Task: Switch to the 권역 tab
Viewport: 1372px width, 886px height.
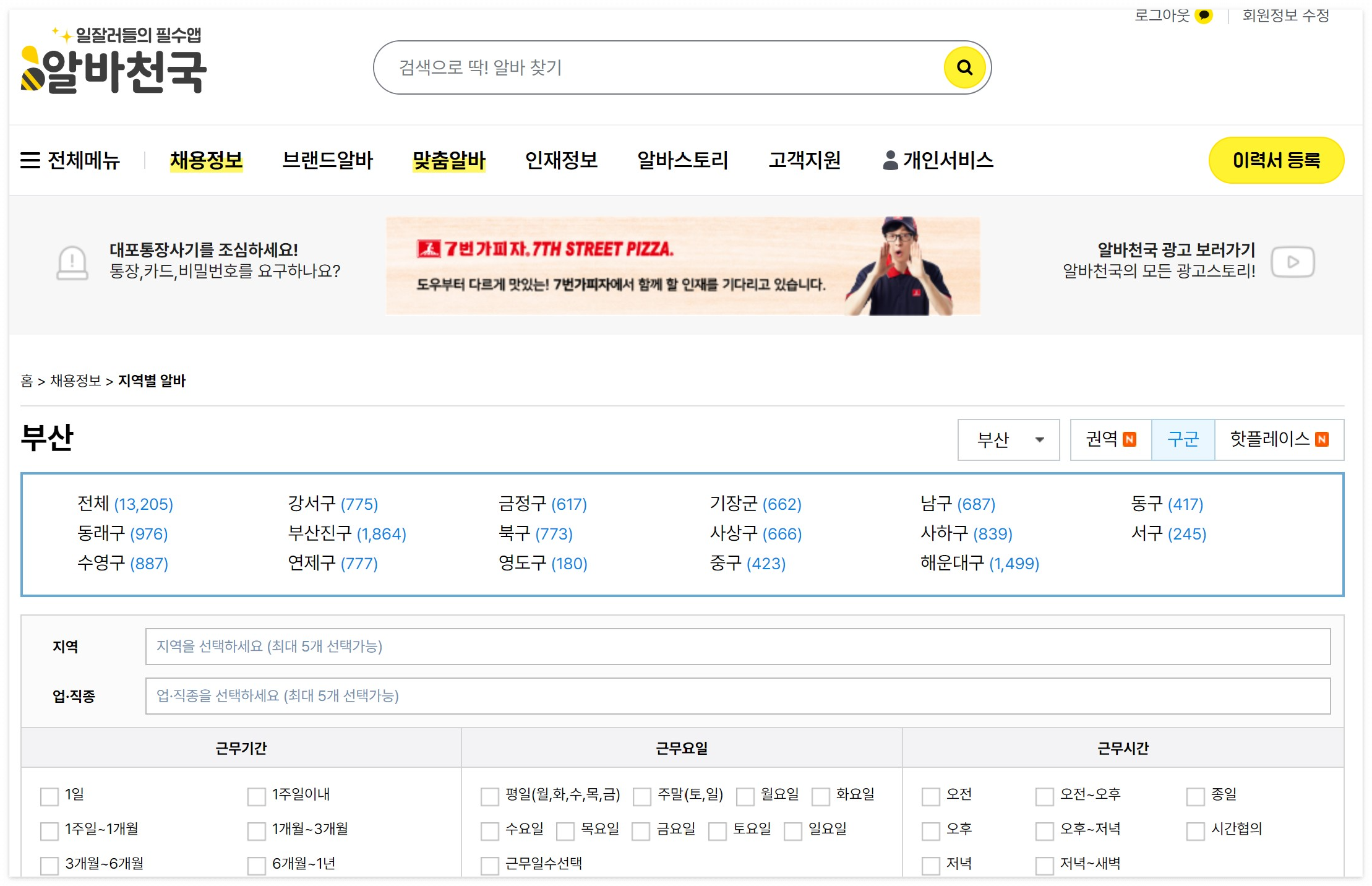Action: tap(1110, 440)
